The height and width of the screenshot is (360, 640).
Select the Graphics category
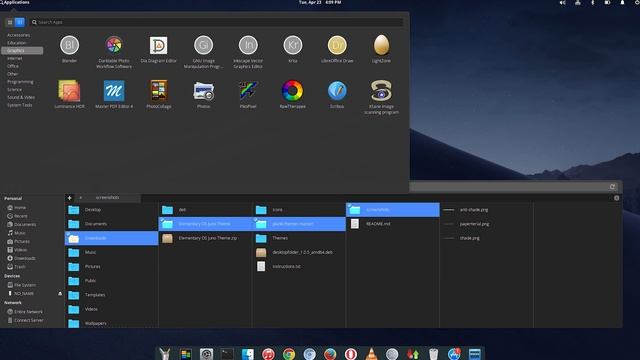coord(22,51)
